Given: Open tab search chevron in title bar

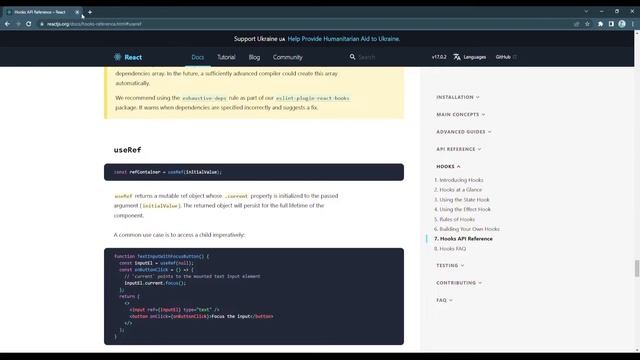Looking at the screenshot, I should tap(586, 11).
